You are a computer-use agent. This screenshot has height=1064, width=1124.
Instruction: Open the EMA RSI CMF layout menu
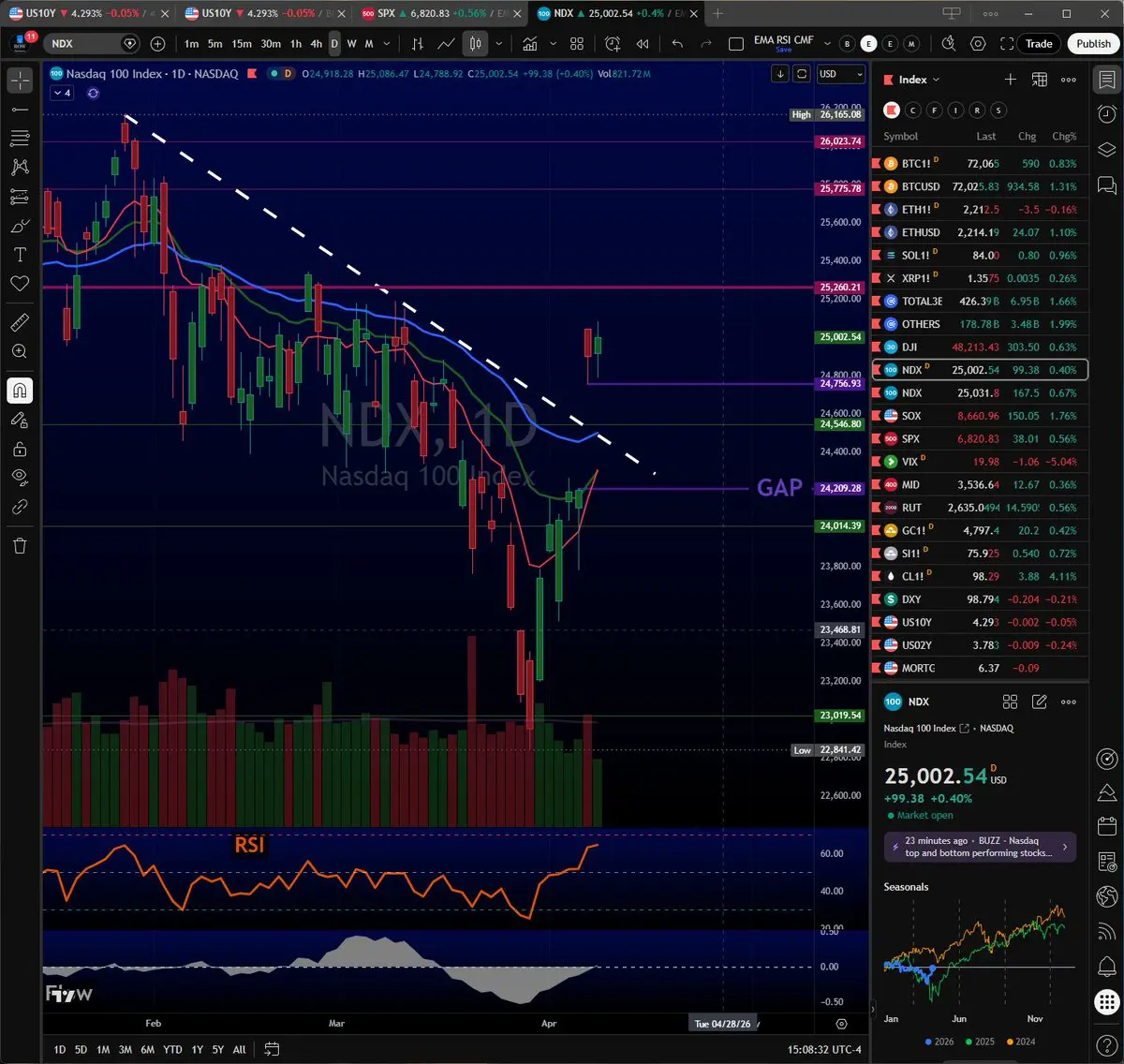[783, 43]
